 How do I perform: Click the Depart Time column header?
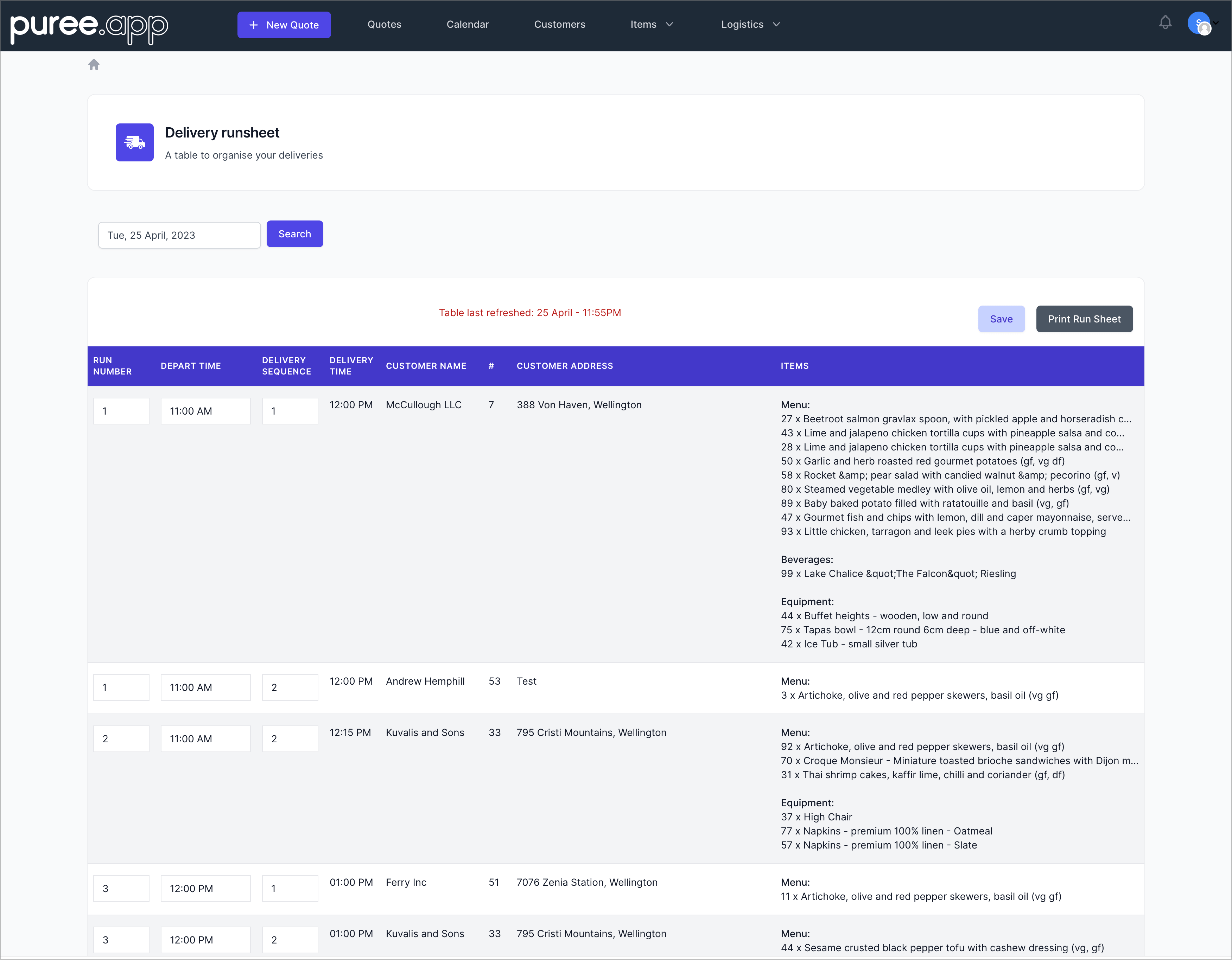191,366
